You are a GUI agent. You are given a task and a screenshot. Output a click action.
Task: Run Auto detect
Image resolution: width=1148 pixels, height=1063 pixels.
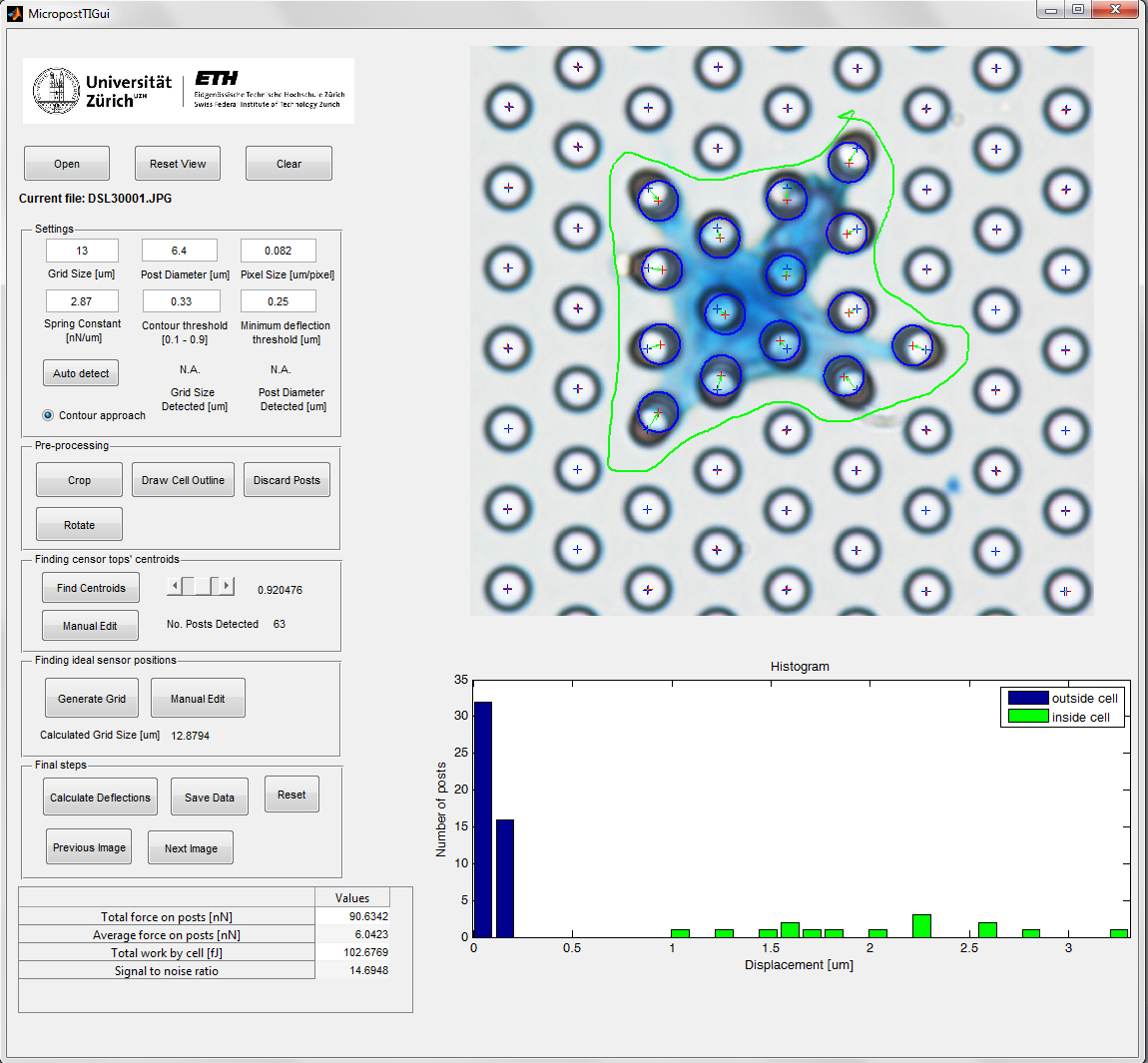point(81,373)
